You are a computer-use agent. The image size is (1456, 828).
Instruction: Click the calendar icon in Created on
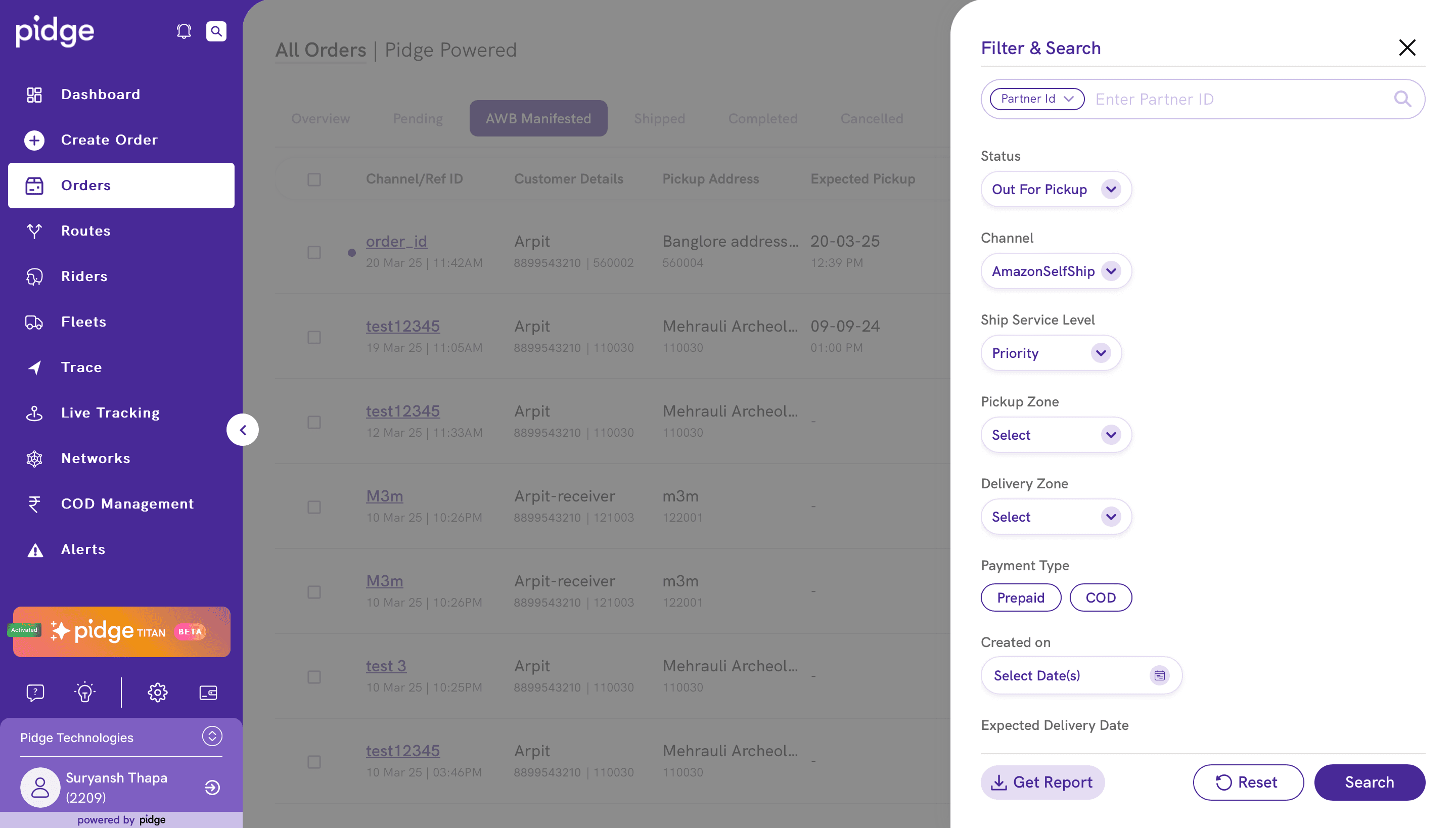pos(1159,675)
